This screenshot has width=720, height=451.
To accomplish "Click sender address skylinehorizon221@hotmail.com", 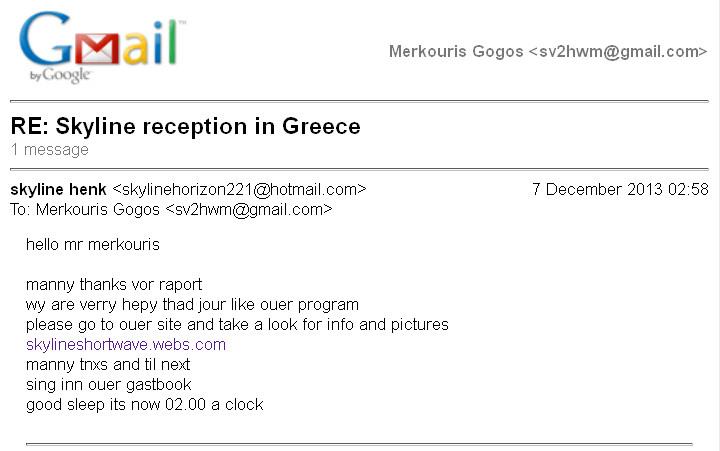I will point(239,189).
